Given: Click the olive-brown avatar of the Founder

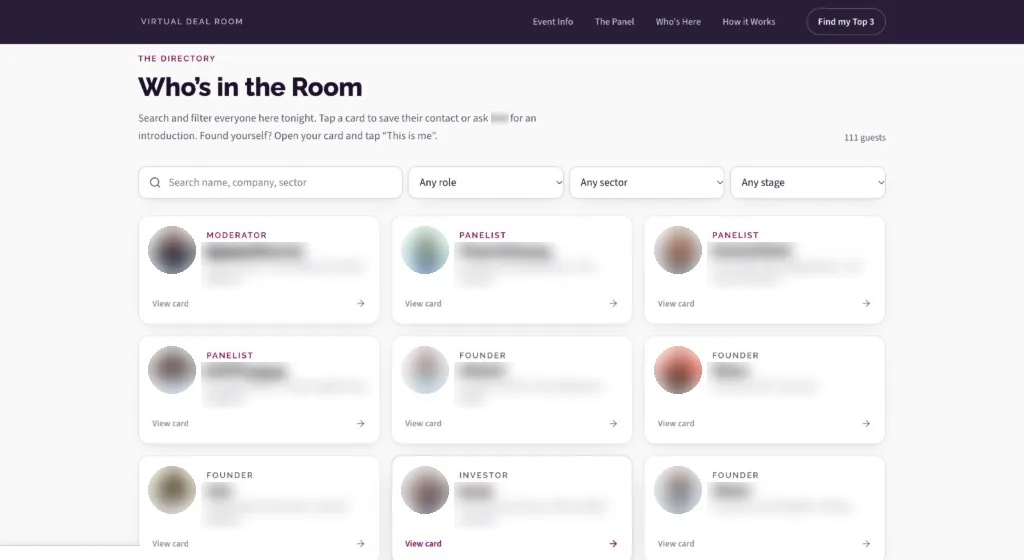Looking at the screenshot, I should 172,490.
